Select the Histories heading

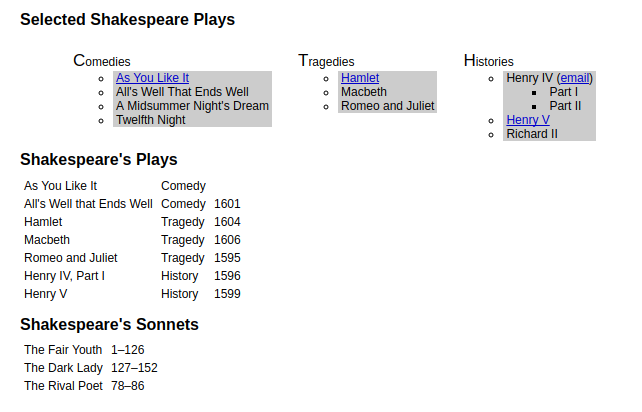(488, 61)
